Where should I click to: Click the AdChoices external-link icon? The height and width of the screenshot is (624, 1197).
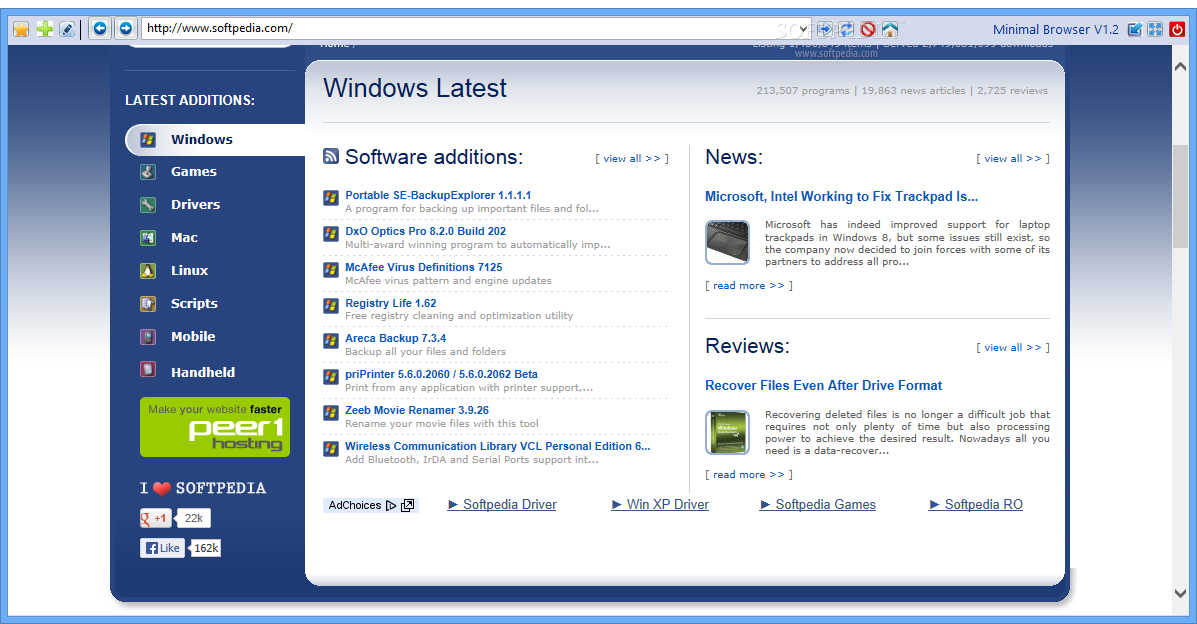click(x=408, y=506)
